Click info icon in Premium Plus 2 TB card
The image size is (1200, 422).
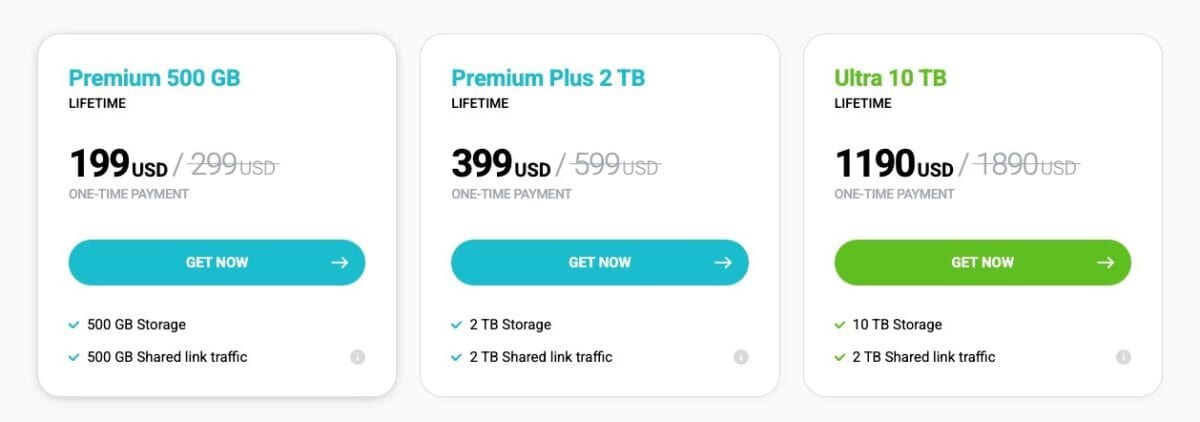point(741,357)
